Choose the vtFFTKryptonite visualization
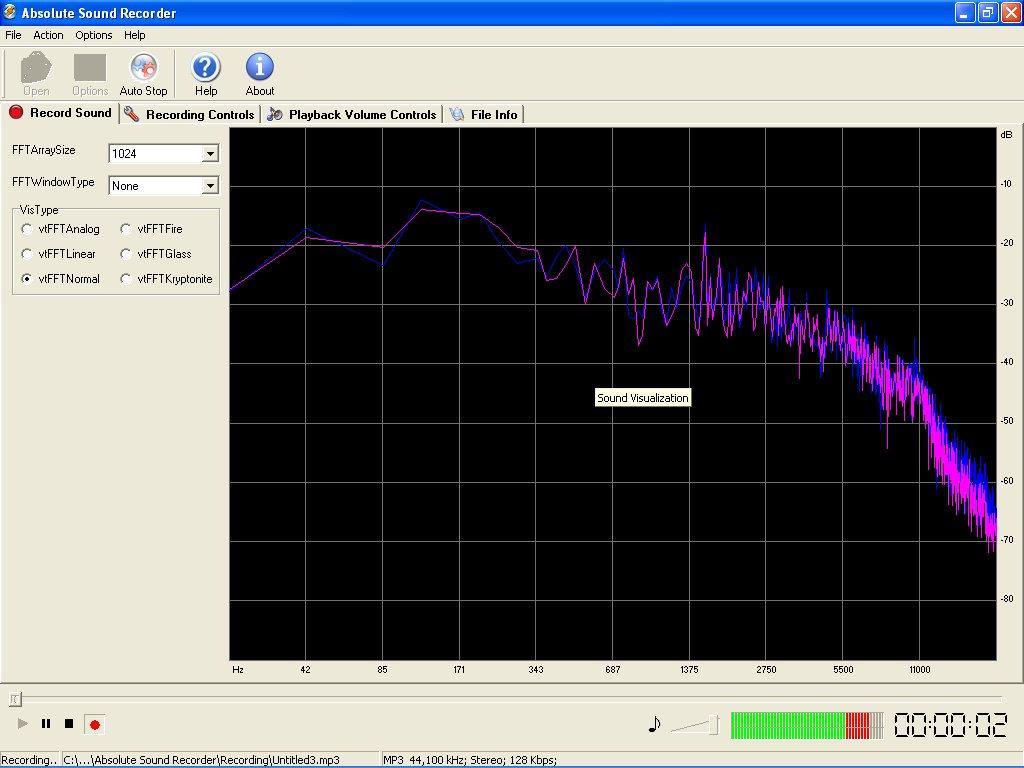Screen dimensions: 1024x768 (126, 279)
